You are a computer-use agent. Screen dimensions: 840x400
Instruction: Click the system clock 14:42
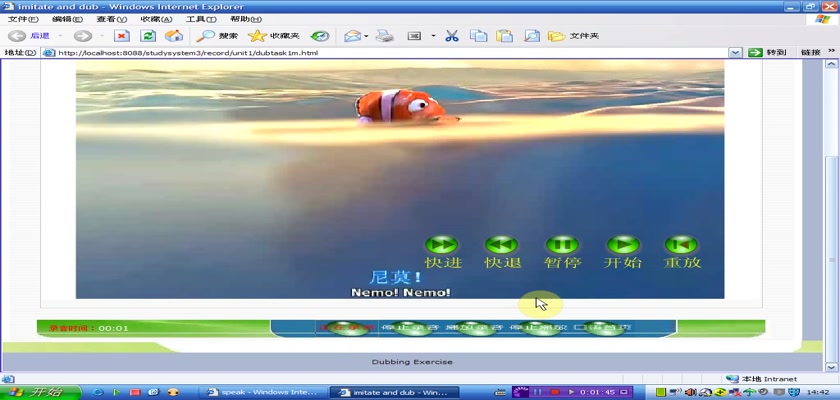click(819, 393)
